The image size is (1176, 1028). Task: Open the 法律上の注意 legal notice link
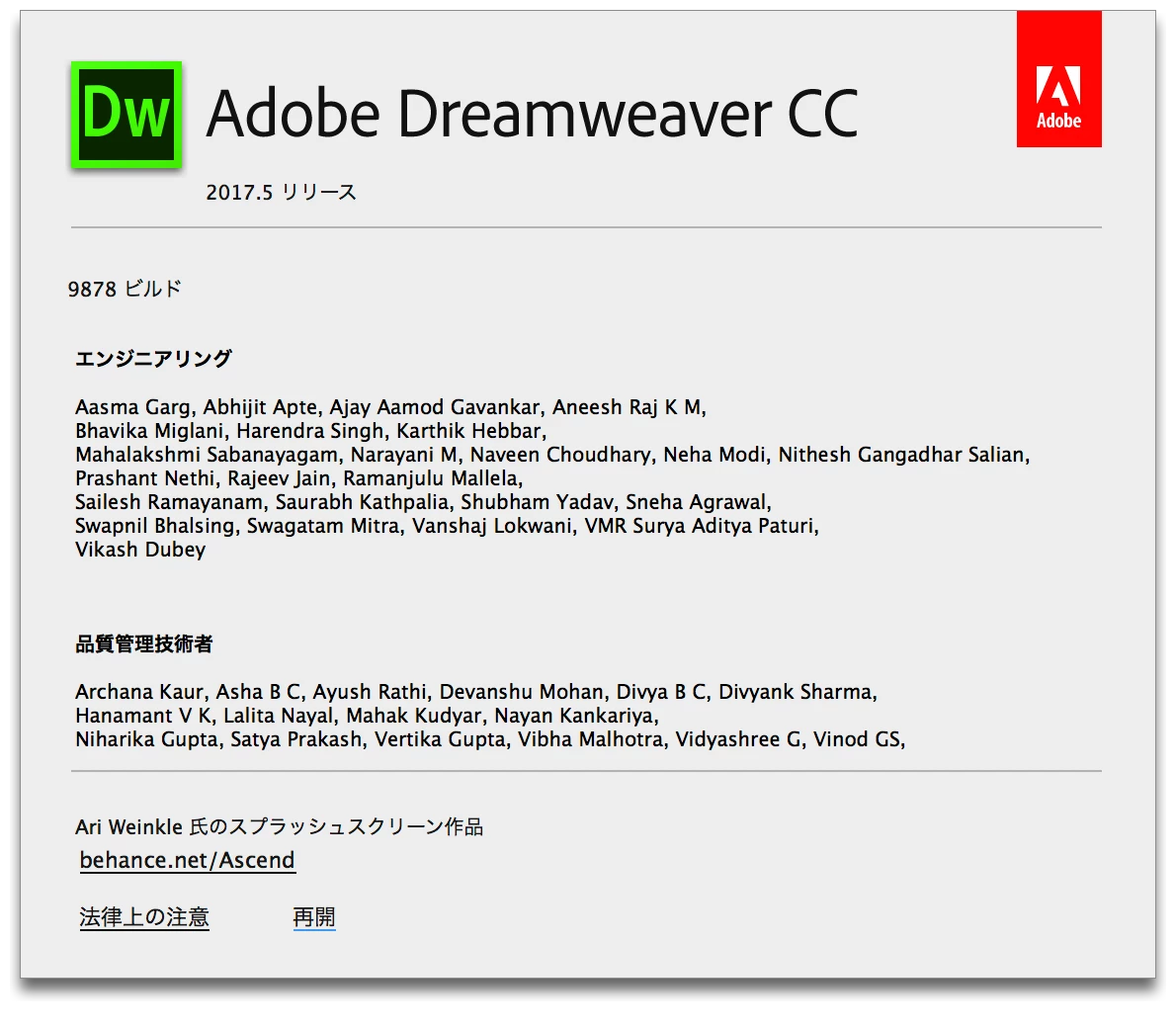coord(144,917)
